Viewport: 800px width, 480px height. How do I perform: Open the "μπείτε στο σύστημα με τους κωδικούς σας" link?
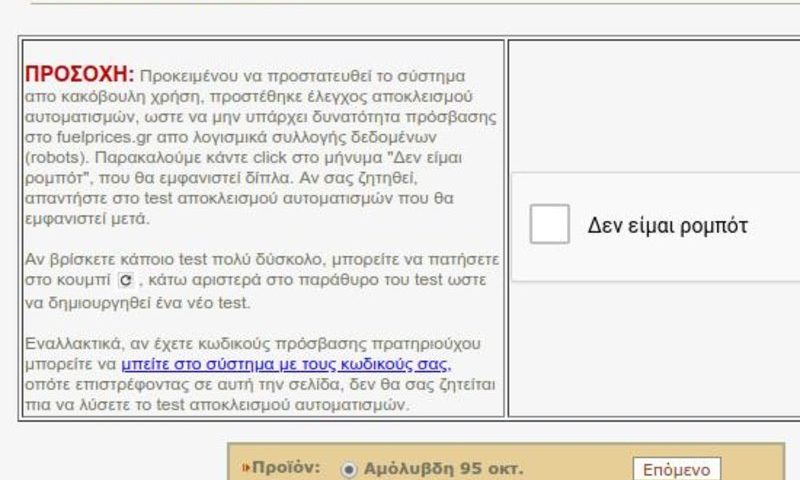point(286,364)
